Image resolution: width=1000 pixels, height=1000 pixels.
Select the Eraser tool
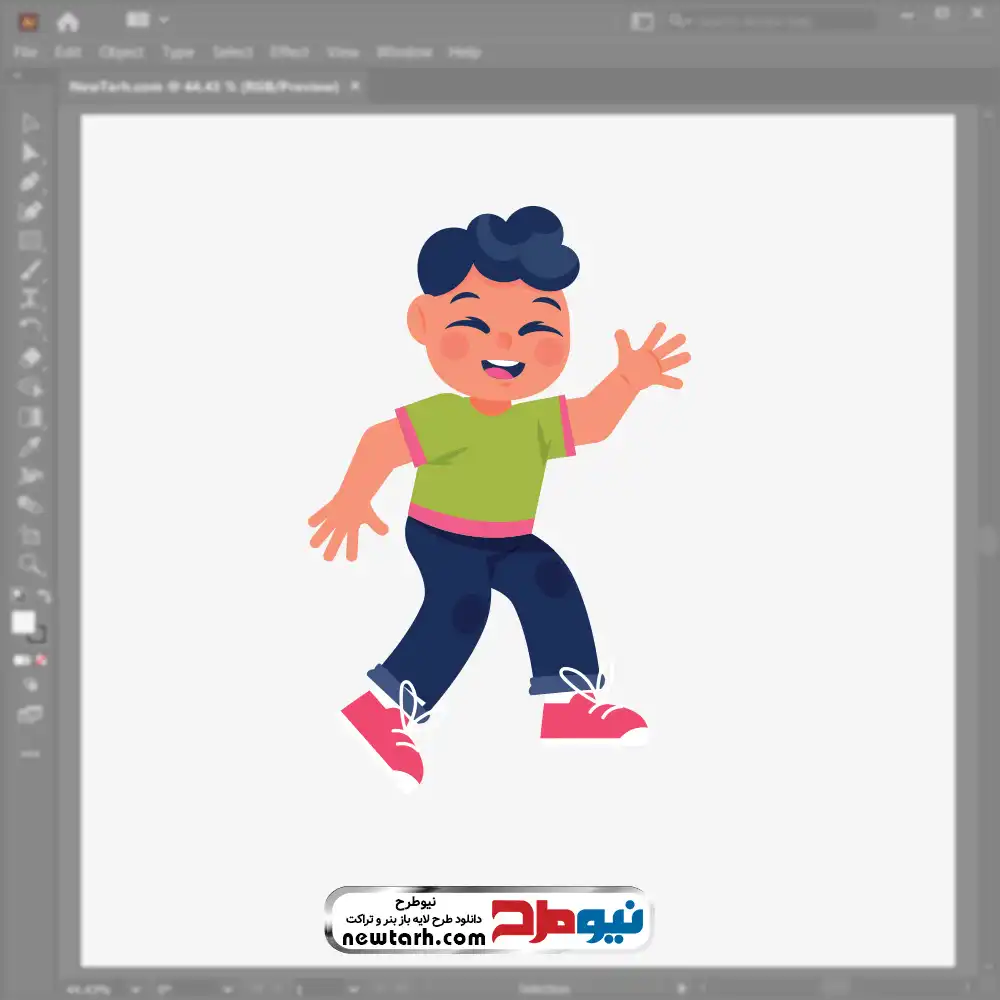(x=30, y=357)
